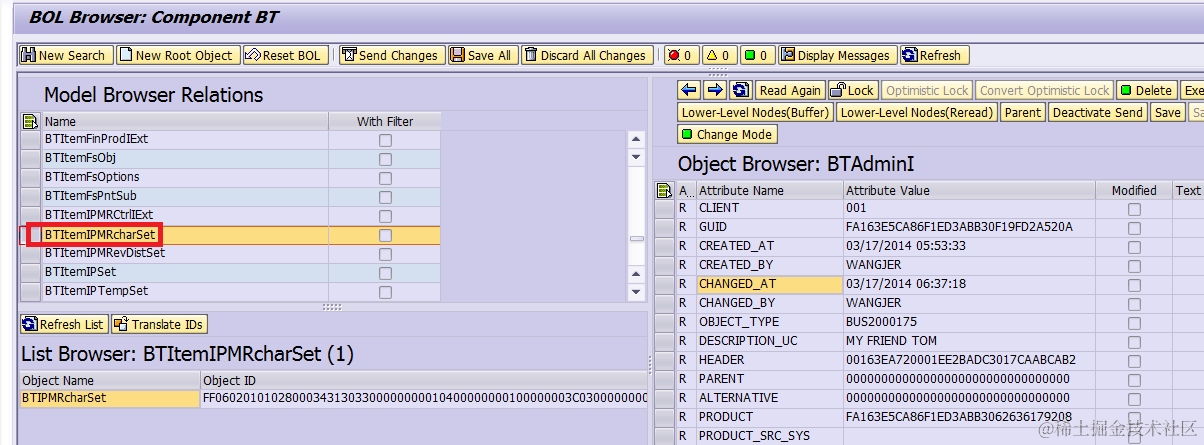Open red error messages counter

tap(681, 55)
